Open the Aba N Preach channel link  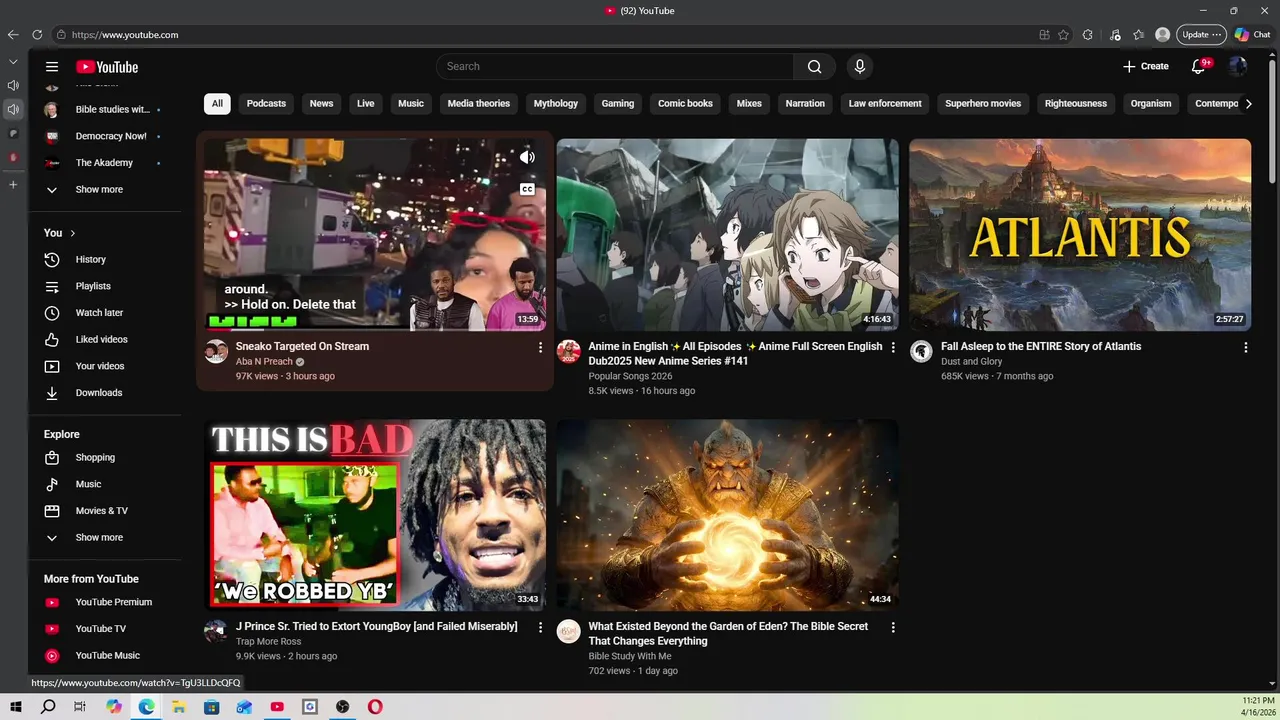[x=264, y=361]
